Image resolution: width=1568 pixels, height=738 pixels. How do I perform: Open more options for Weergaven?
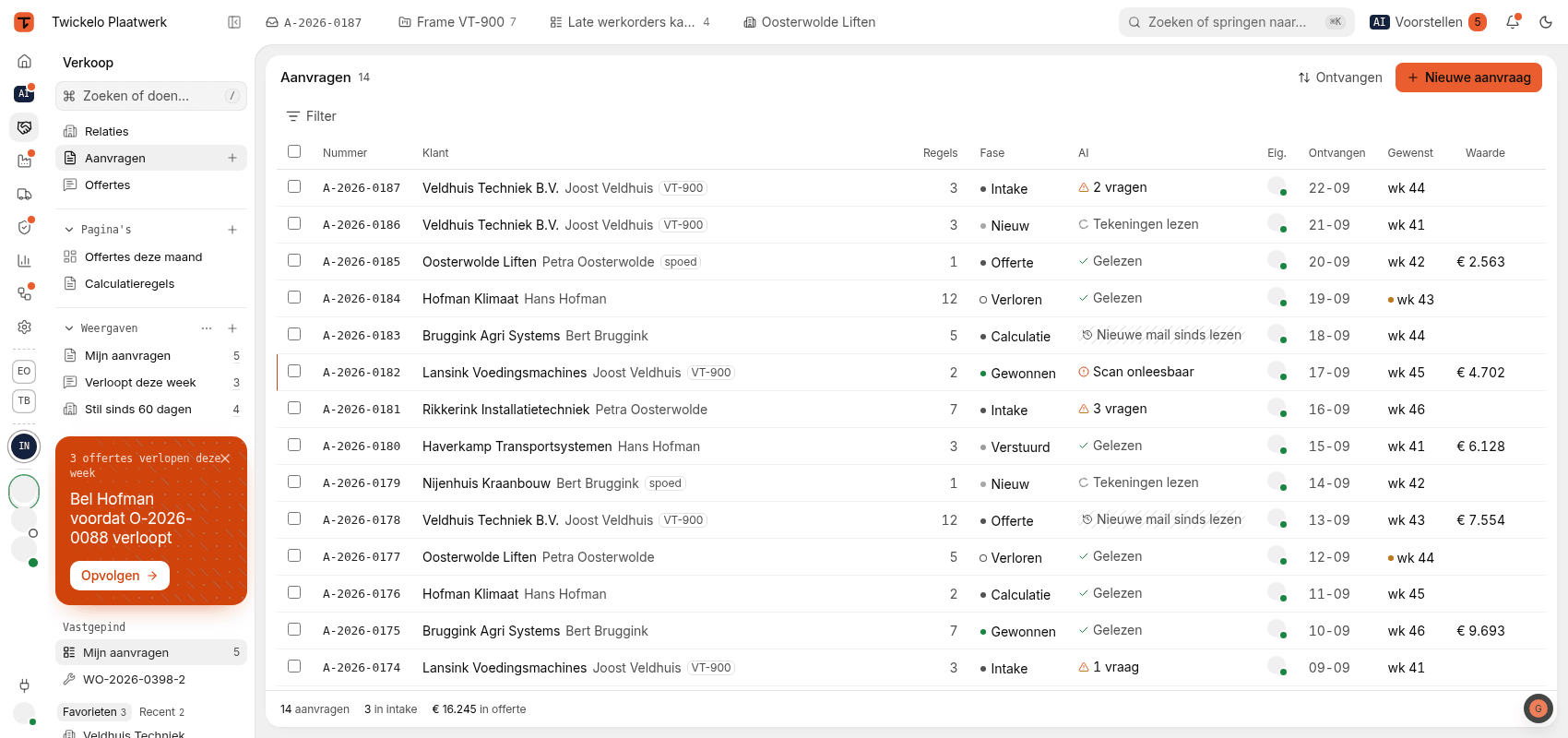point(207,328)
